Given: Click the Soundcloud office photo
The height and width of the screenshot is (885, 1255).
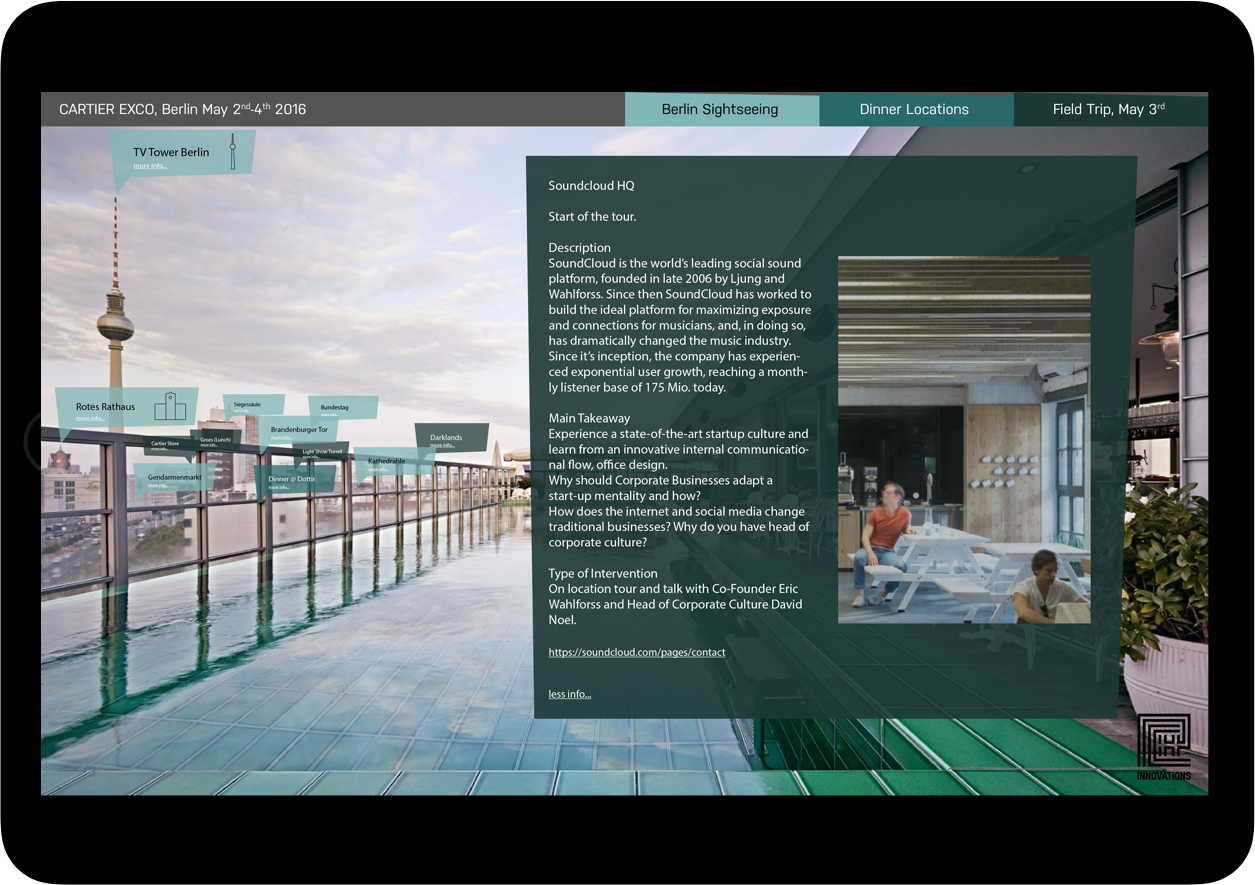Looking at the screenshot, I should [964, 440].
